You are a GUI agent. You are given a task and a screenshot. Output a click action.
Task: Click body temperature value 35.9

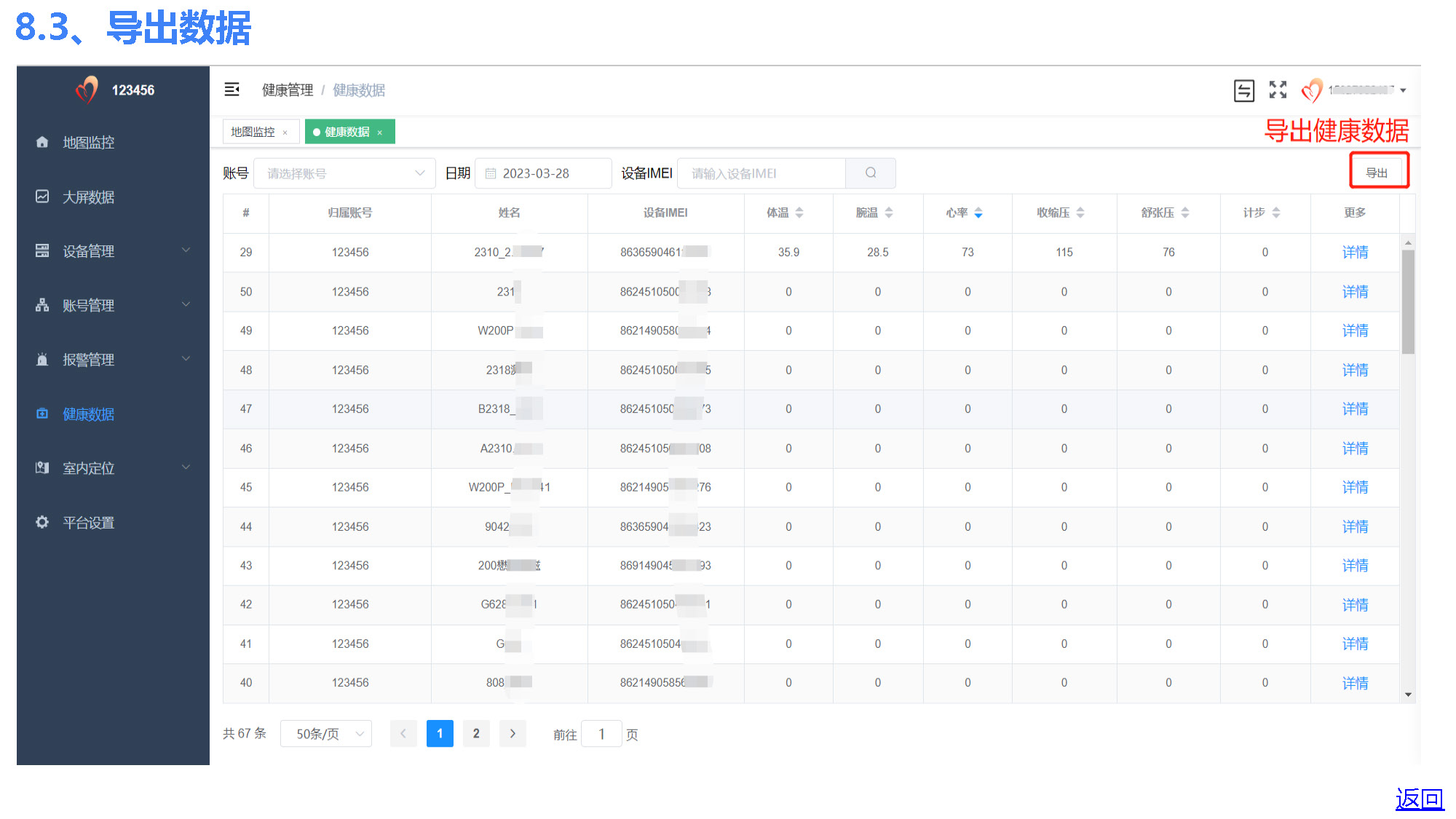click(788, 252)
